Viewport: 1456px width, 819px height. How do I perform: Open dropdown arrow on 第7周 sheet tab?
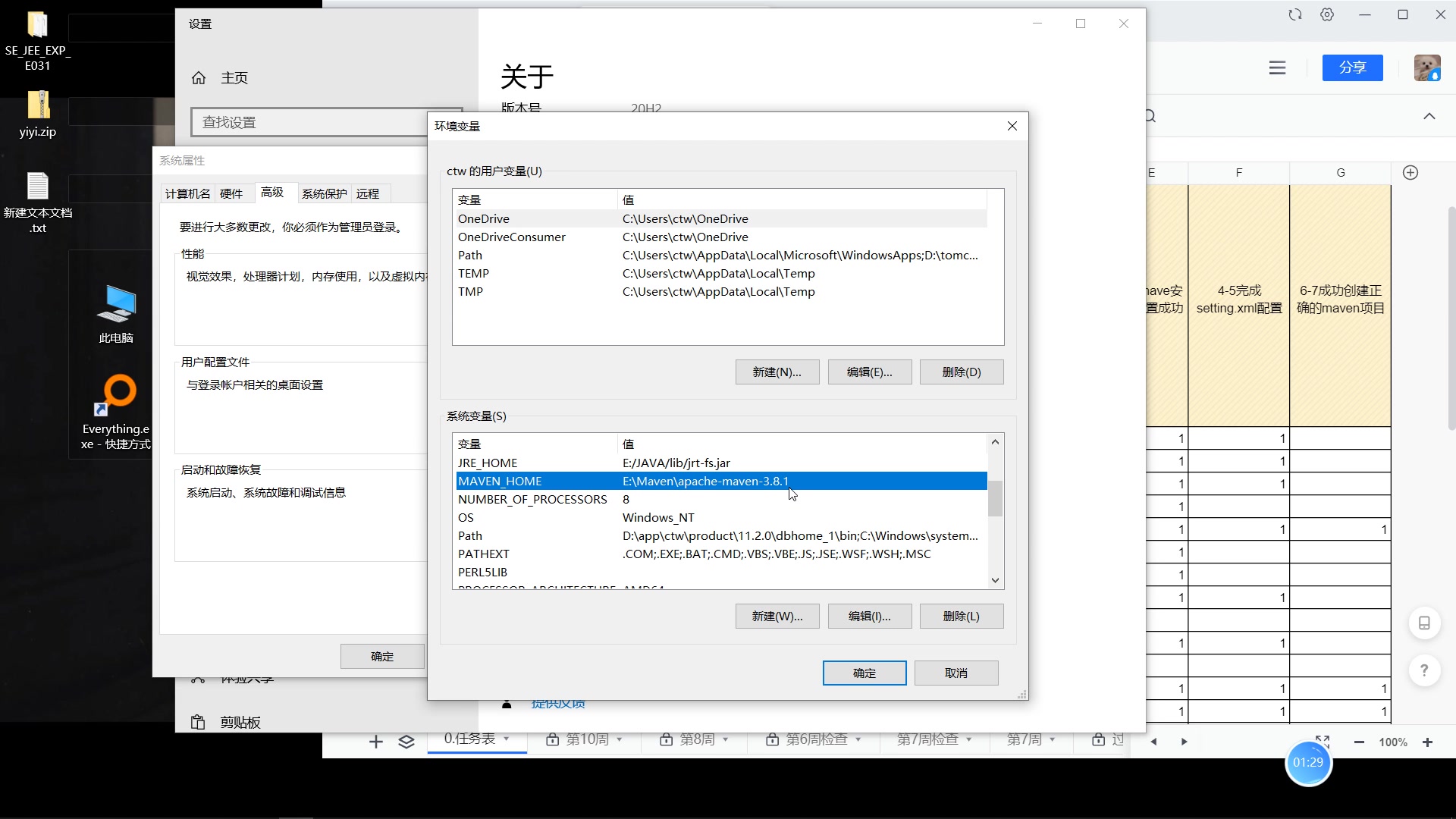1053,739
